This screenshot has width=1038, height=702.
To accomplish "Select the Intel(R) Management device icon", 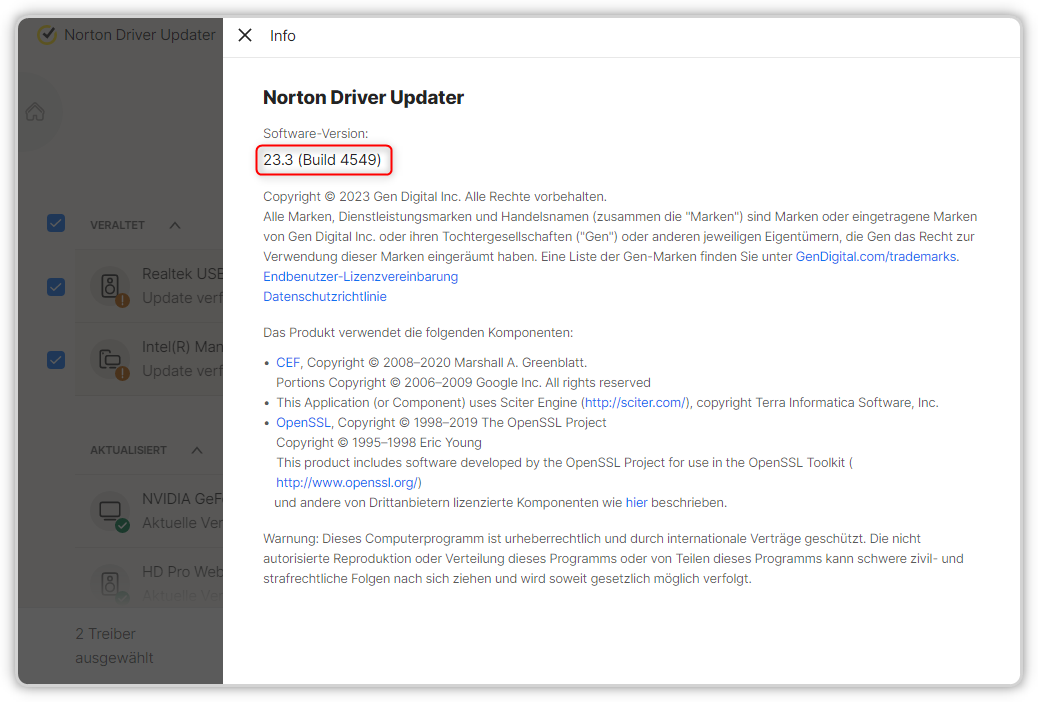I will pyautogui.click(x=110, y=360).
